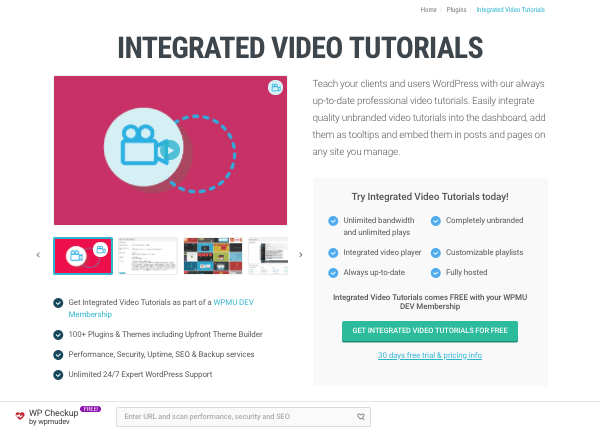
Task: Click WP Checkup by wpmudev label
Action: 54,417
